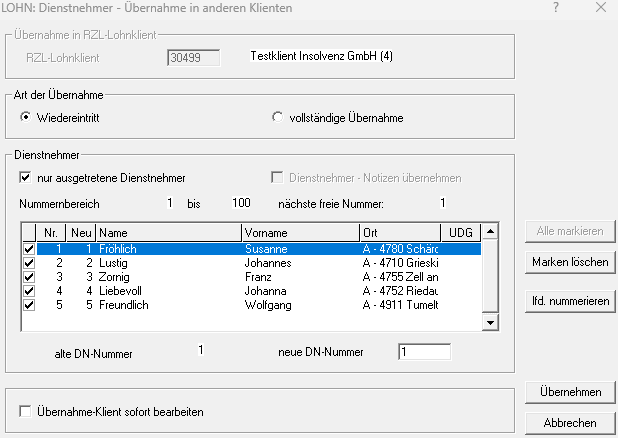Toggle checkbox in the Freundlich row
The height and width of the screenshot is (438, 618).
coord(28,304)
